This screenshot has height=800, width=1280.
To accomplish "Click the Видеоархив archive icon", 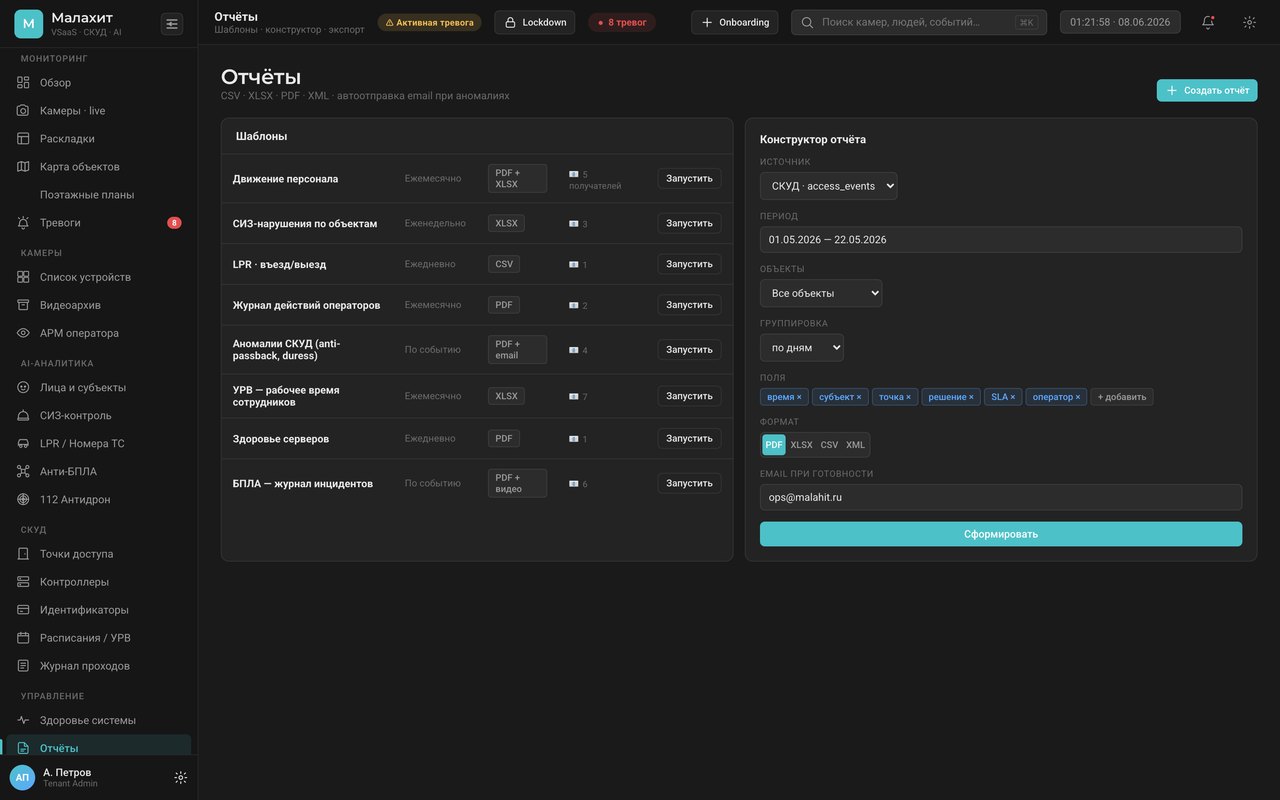I will [23, 305].
